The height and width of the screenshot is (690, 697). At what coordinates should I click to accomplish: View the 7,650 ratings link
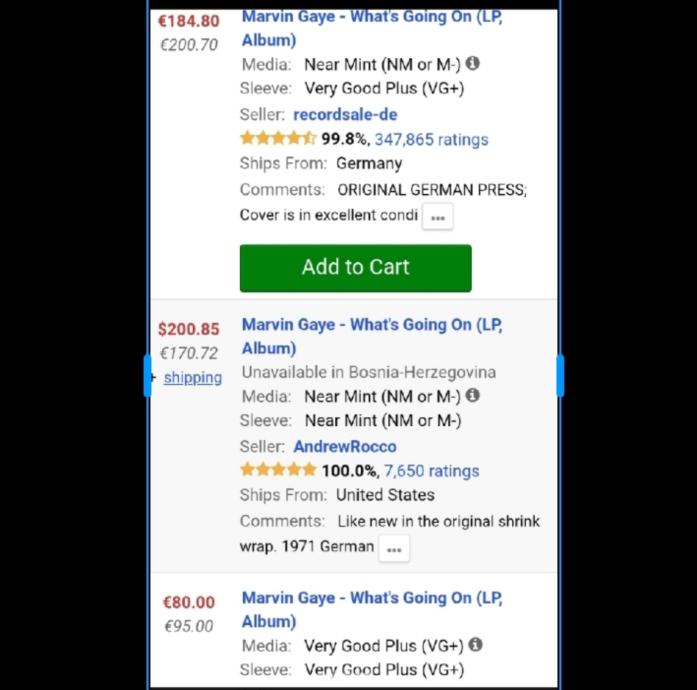[x=431, y=471]
